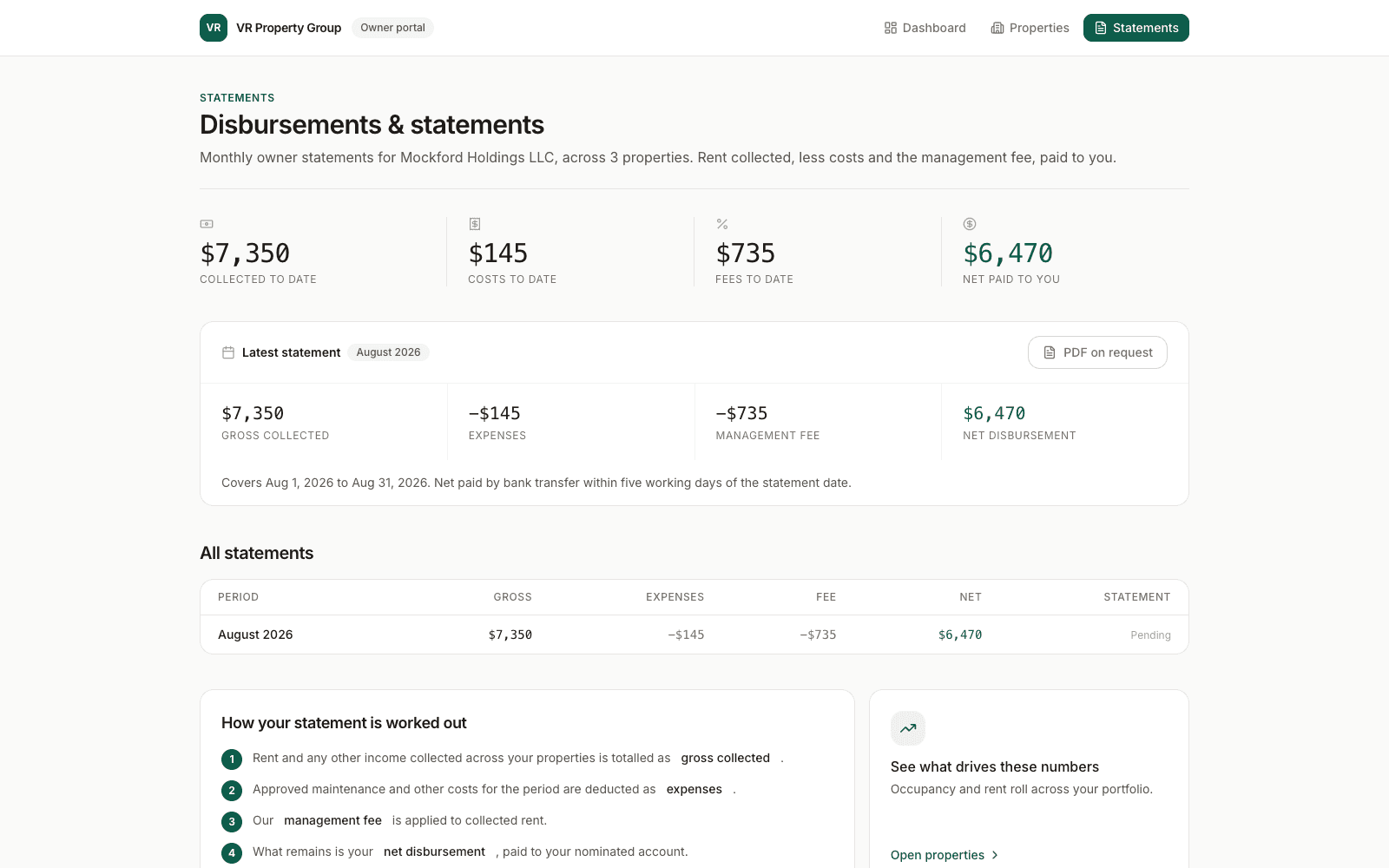Click the VR Property Group brand name

(289, 28)
